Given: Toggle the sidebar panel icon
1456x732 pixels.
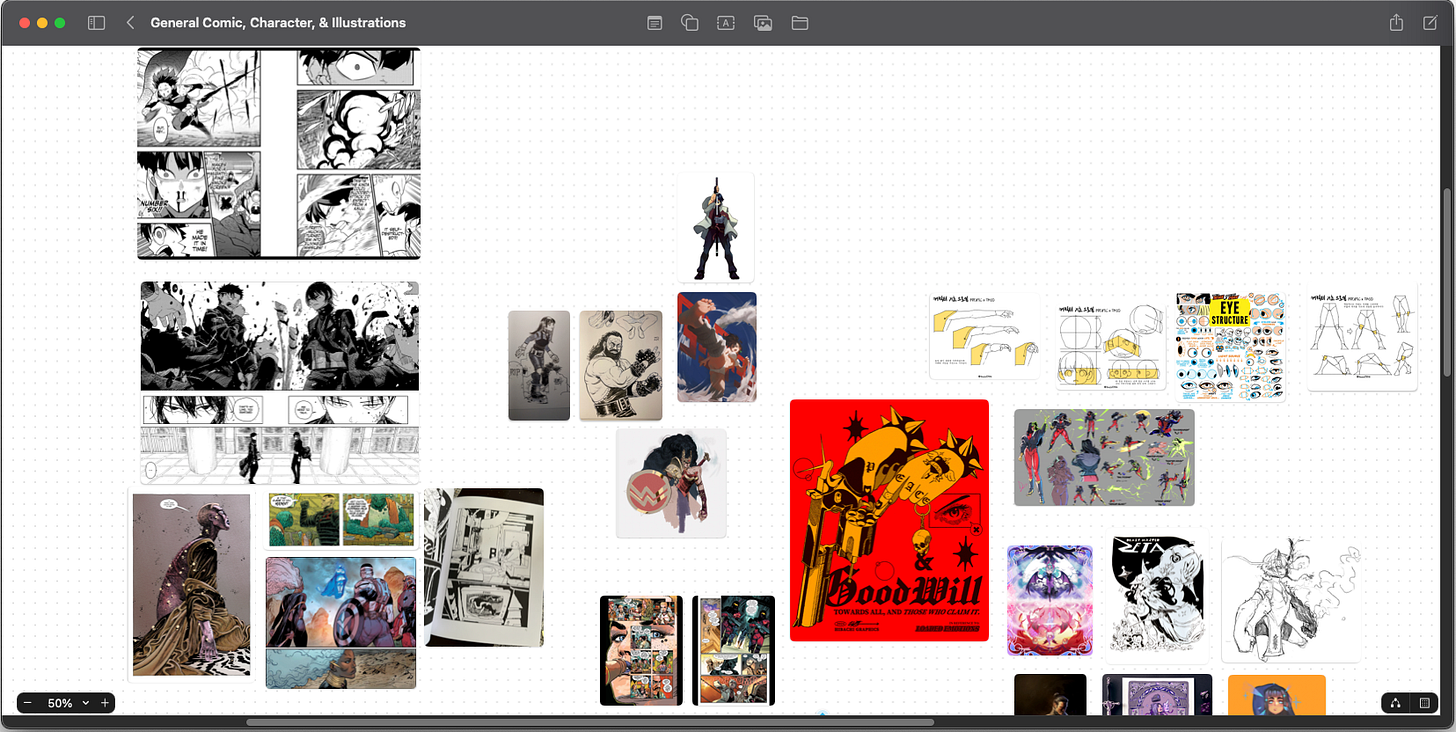Looking at the screenshot, I should click(96, 22).
